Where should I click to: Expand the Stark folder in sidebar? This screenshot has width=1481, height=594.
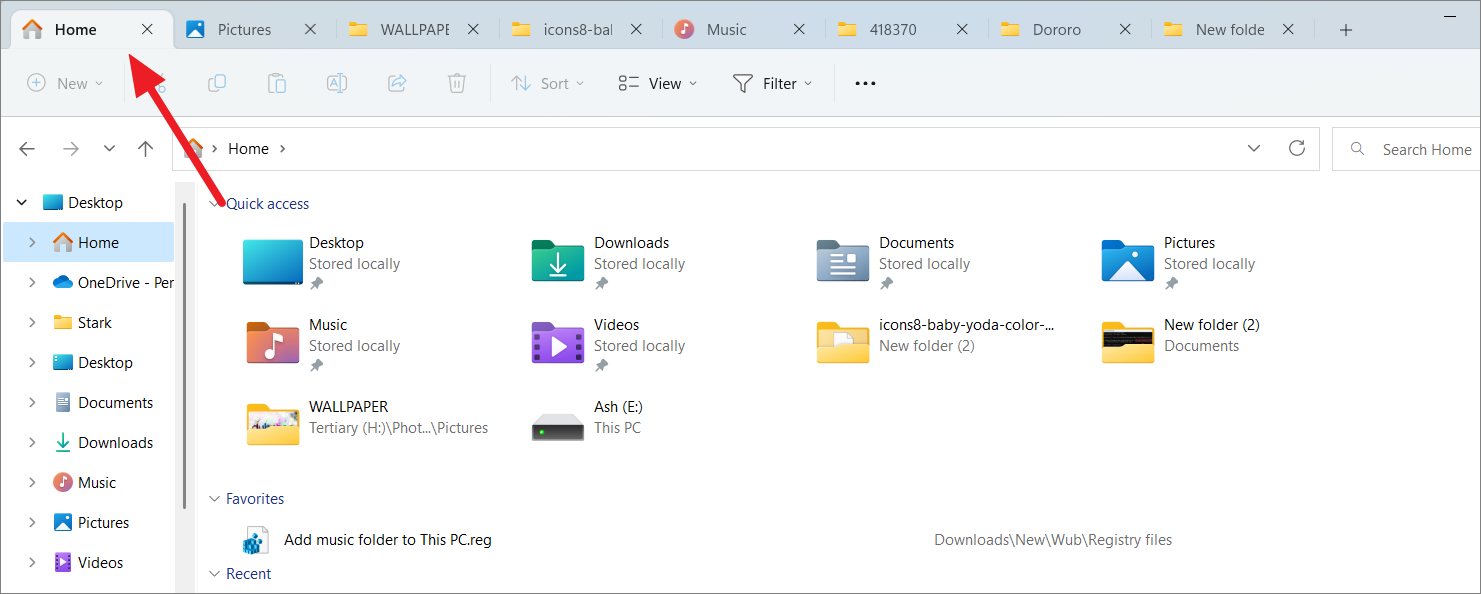click(x=32, y=323)
